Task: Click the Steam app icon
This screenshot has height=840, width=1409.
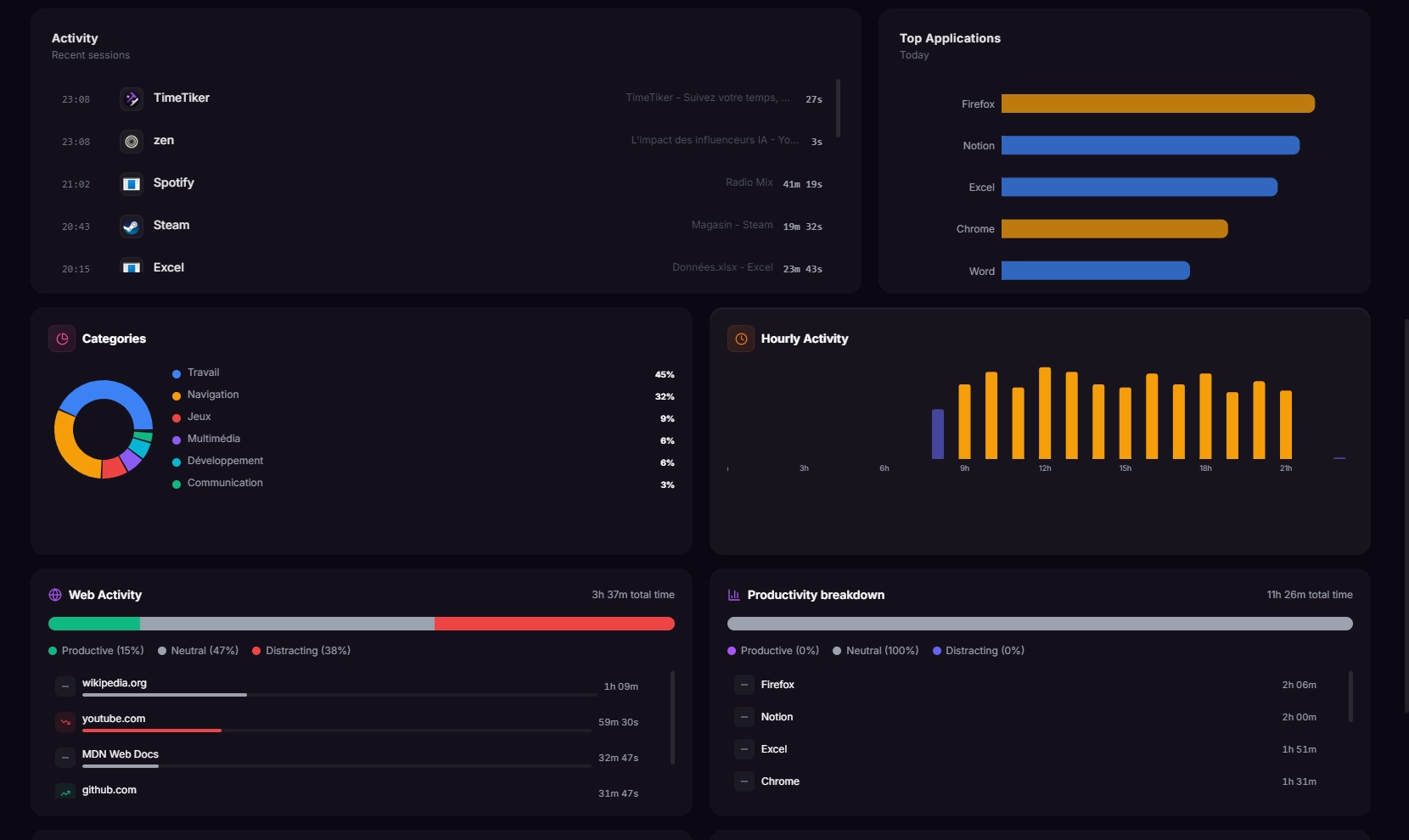Action: pos(132,227)
